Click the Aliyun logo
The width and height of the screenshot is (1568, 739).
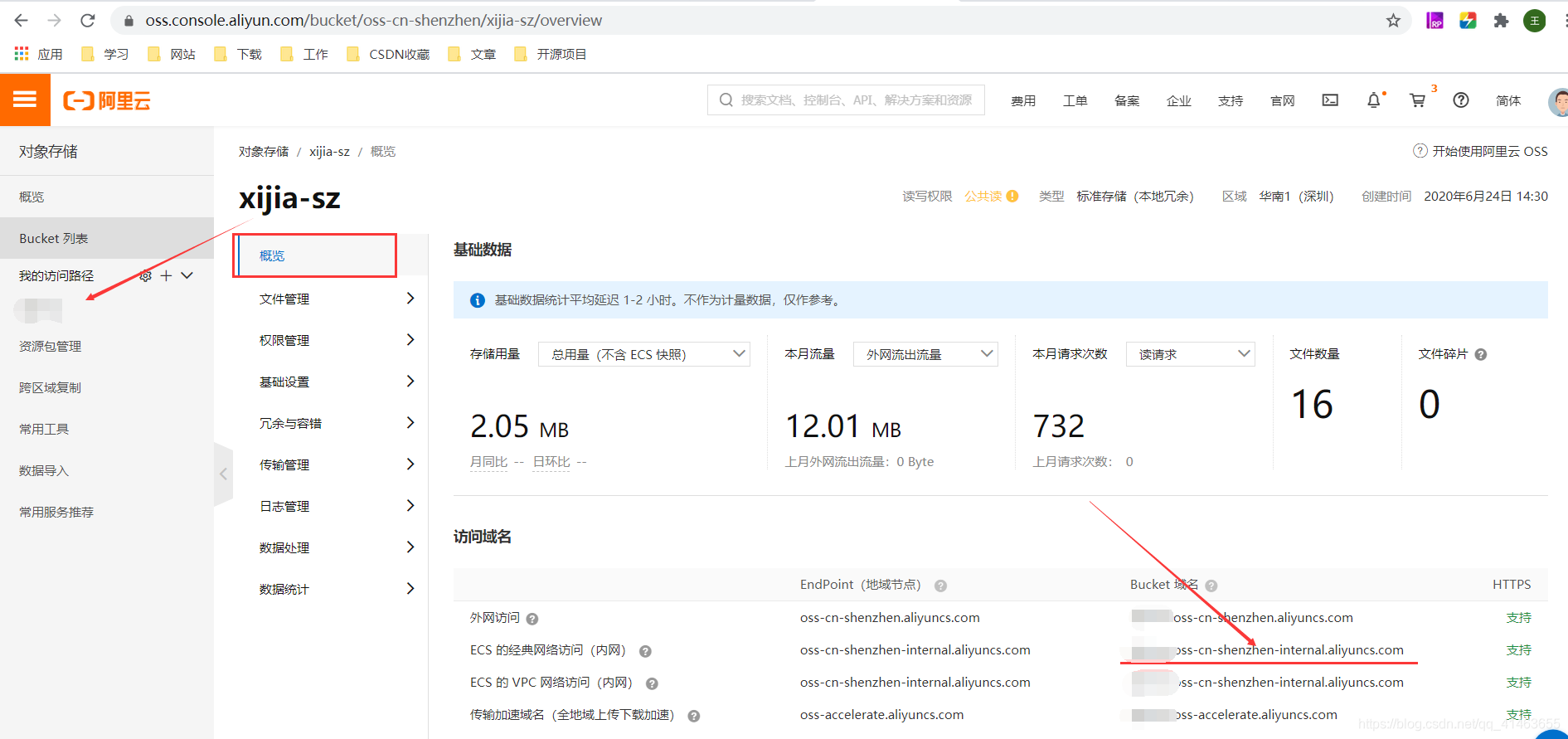pyautogui.click(x=107, y=101)
